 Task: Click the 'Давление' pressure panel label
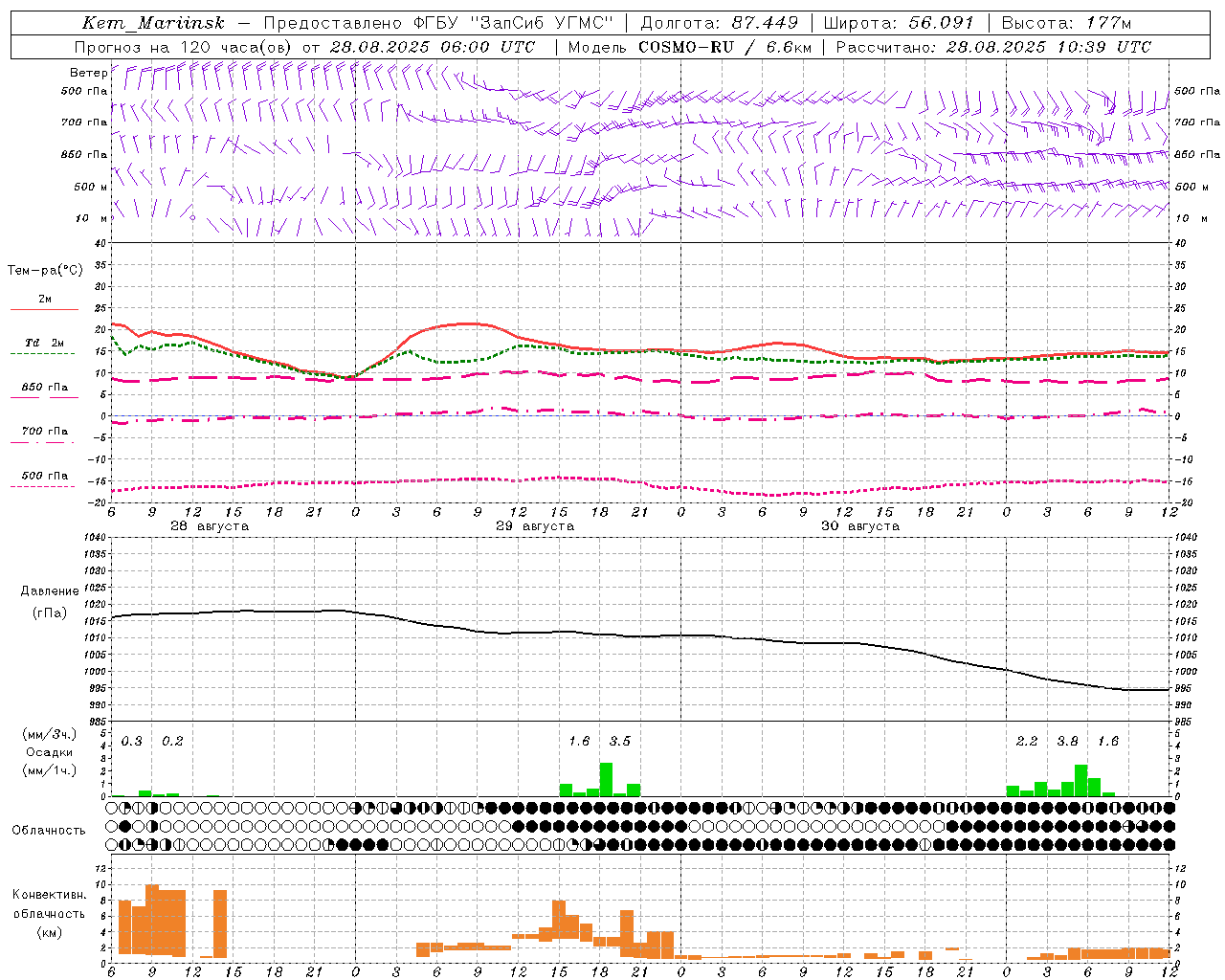[x=50, y=591]
